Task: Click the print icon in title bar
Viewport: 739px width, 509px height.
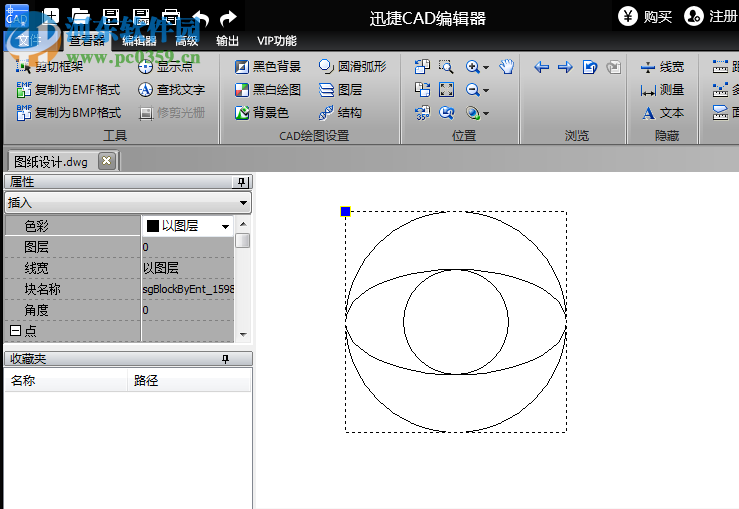Action: click(x=170, y=17)
